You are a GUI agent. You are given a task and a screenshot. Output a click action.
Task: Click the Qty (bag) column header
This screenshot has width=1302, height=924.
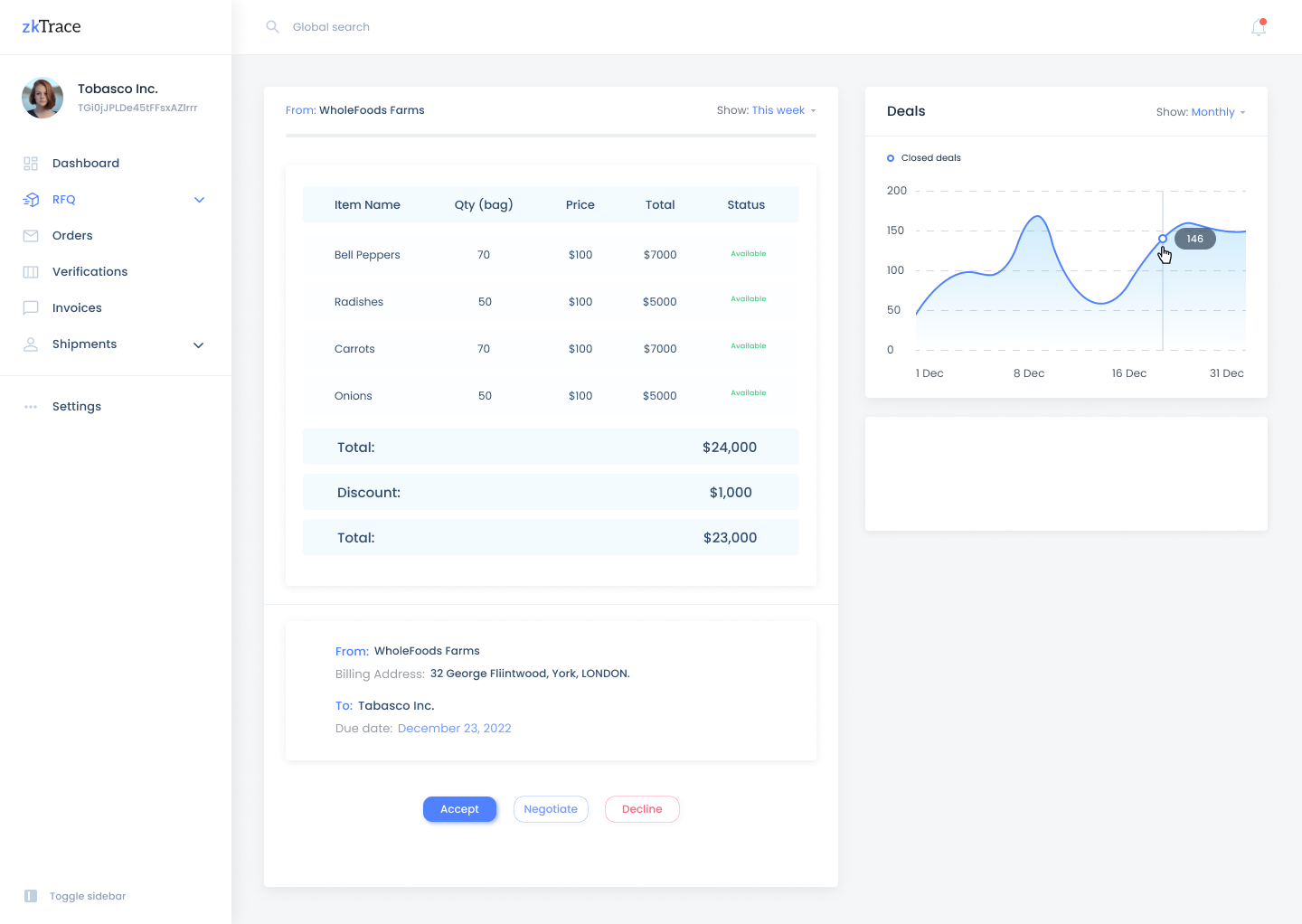point(484,205)
